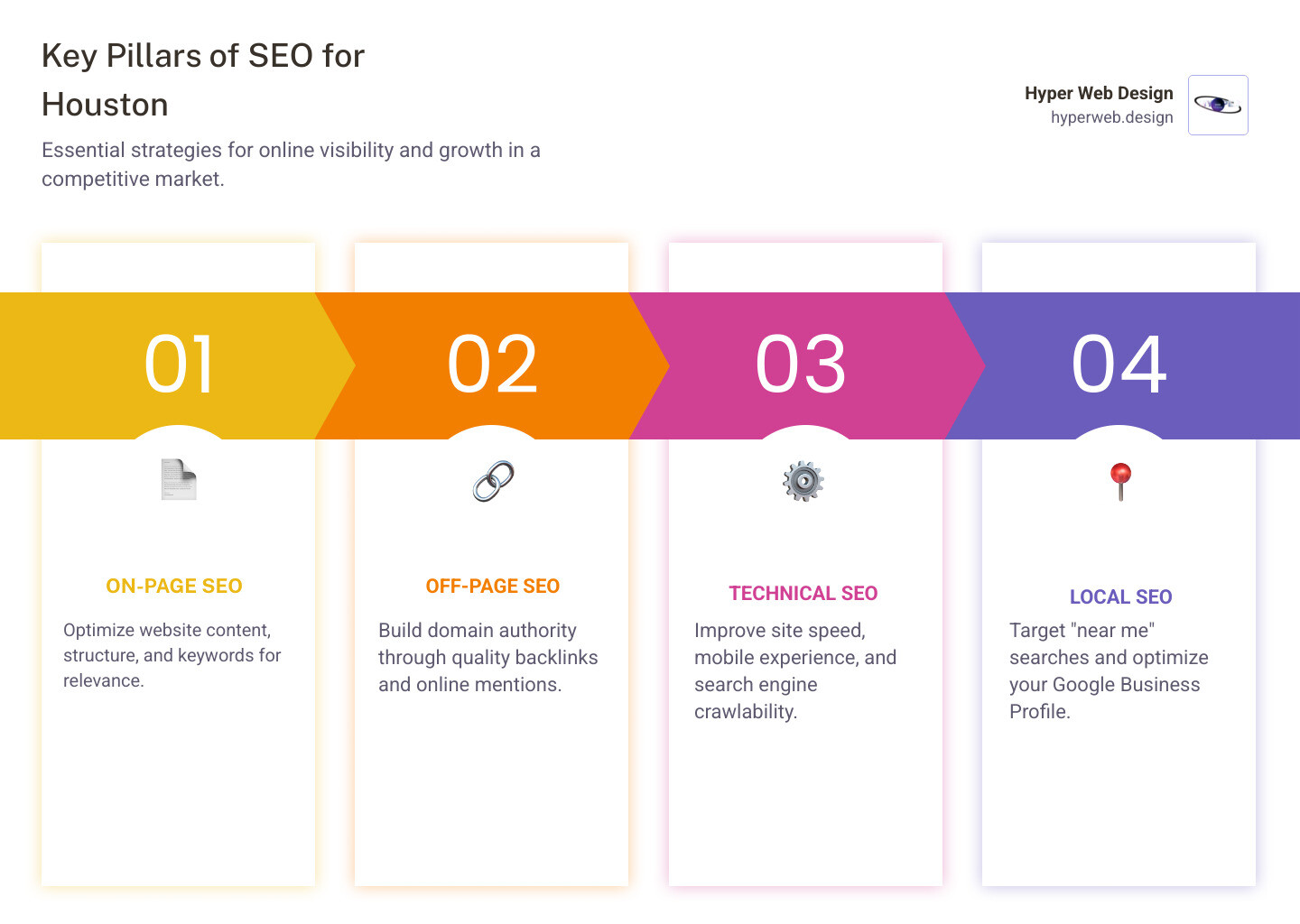Image resolution: width=1300 pixels, height=924 pixels.
Task: Select the pink 03 arrow banner
Action: (x=802, y=365)
